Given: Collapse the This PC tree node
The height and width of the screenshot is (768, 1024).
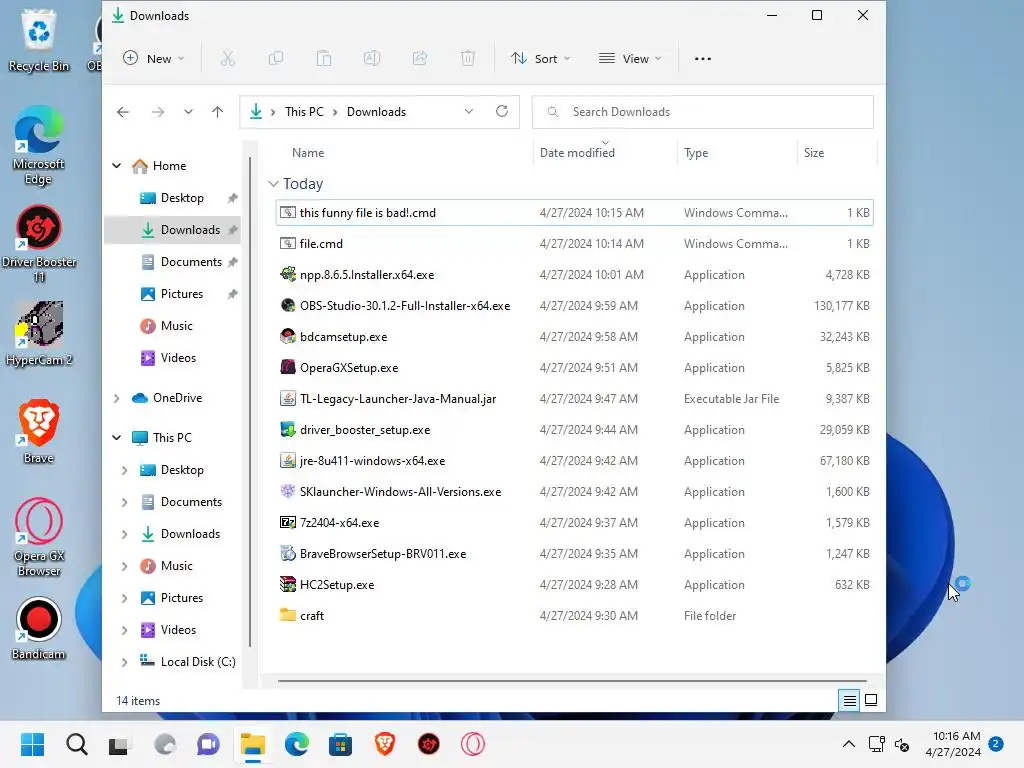Looking at the screenshot, I should [x=117, y=438].
